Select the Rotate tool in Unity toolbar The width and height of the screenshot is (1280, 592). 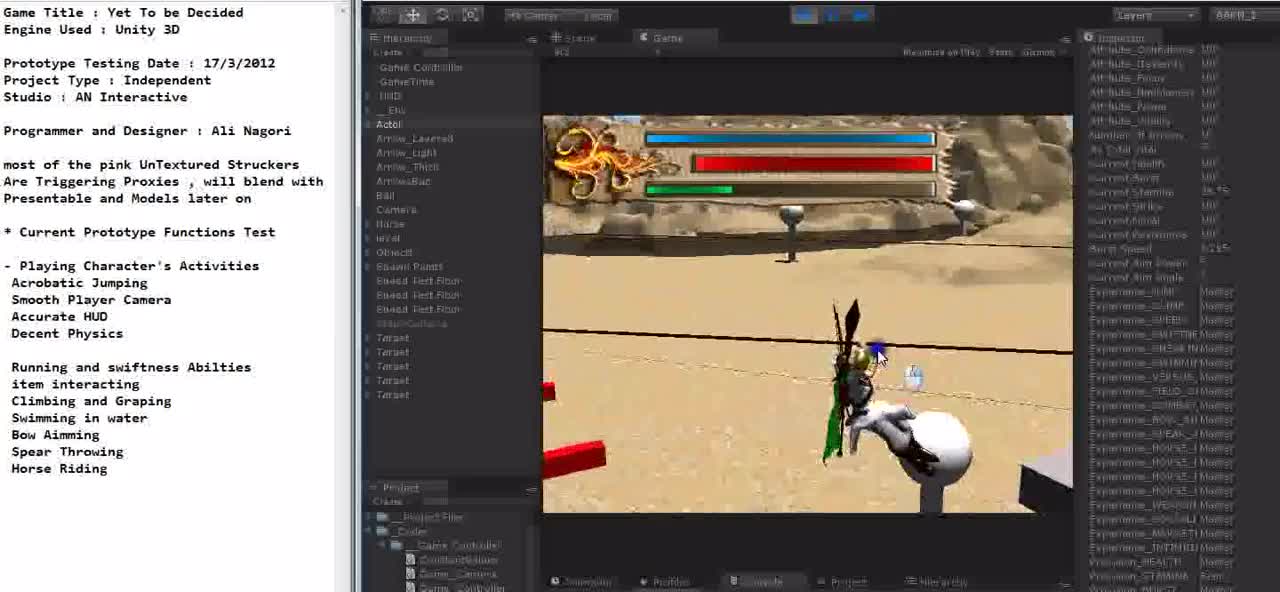[442, 15]
